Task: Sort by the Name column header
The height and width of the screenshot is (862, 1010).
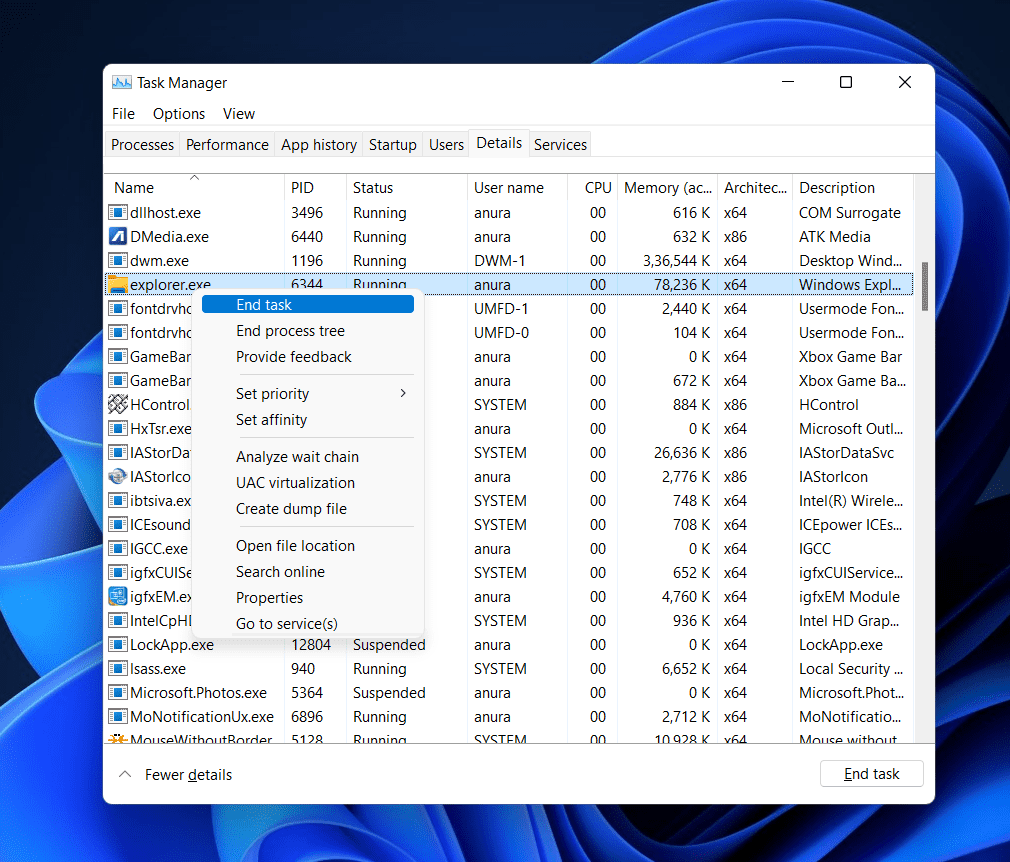Action: click(134, 188)
